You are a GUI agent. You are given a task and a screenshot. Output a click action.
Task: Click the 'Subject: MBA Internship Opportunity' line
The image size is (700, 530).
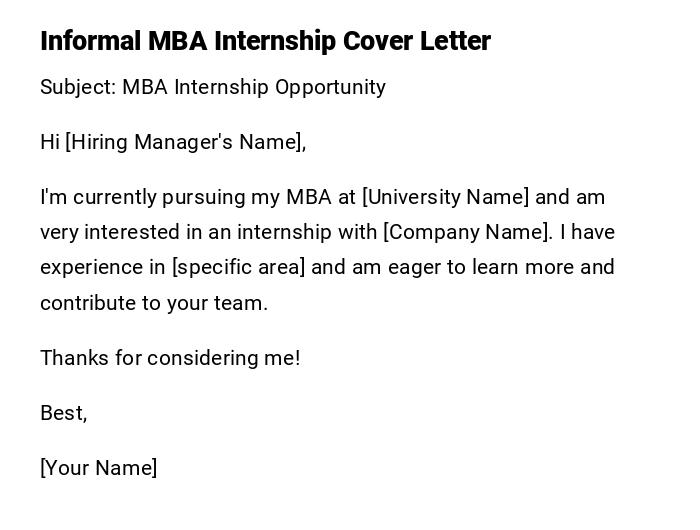point(212,87)
